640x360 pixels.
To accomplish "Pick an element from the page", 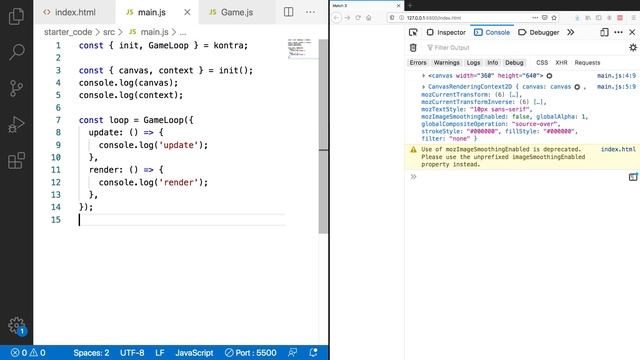I will (413, 32).
